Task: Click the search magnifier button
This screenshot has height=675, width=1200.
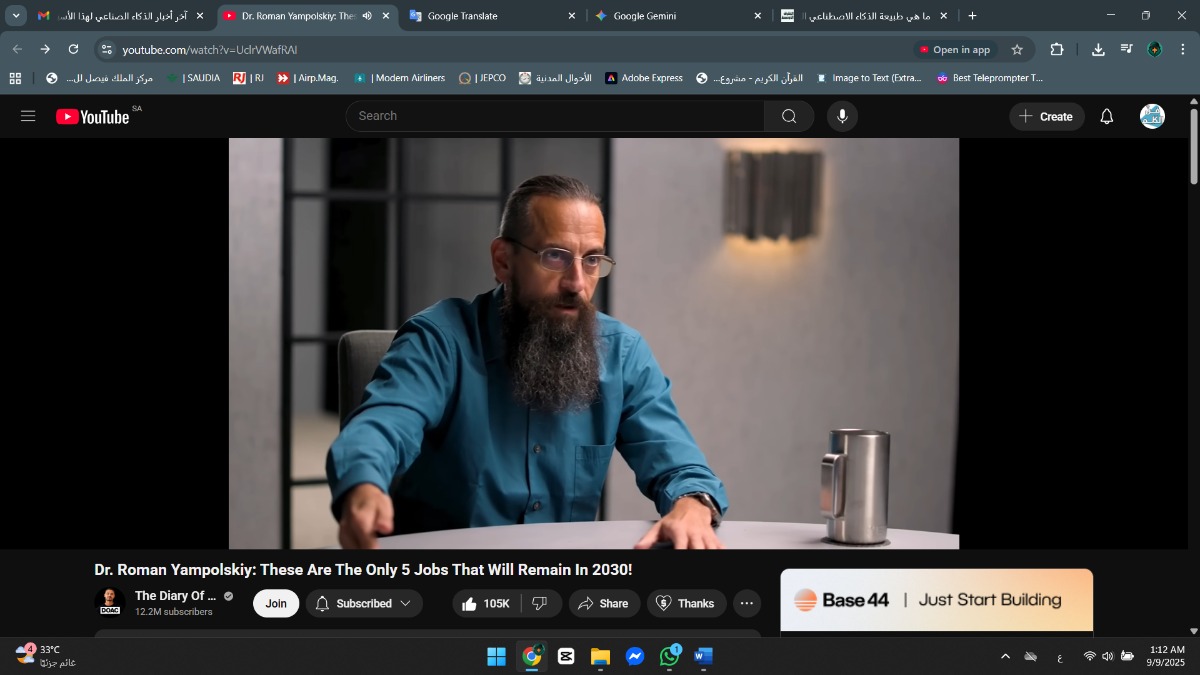Action: pos(789,116)
